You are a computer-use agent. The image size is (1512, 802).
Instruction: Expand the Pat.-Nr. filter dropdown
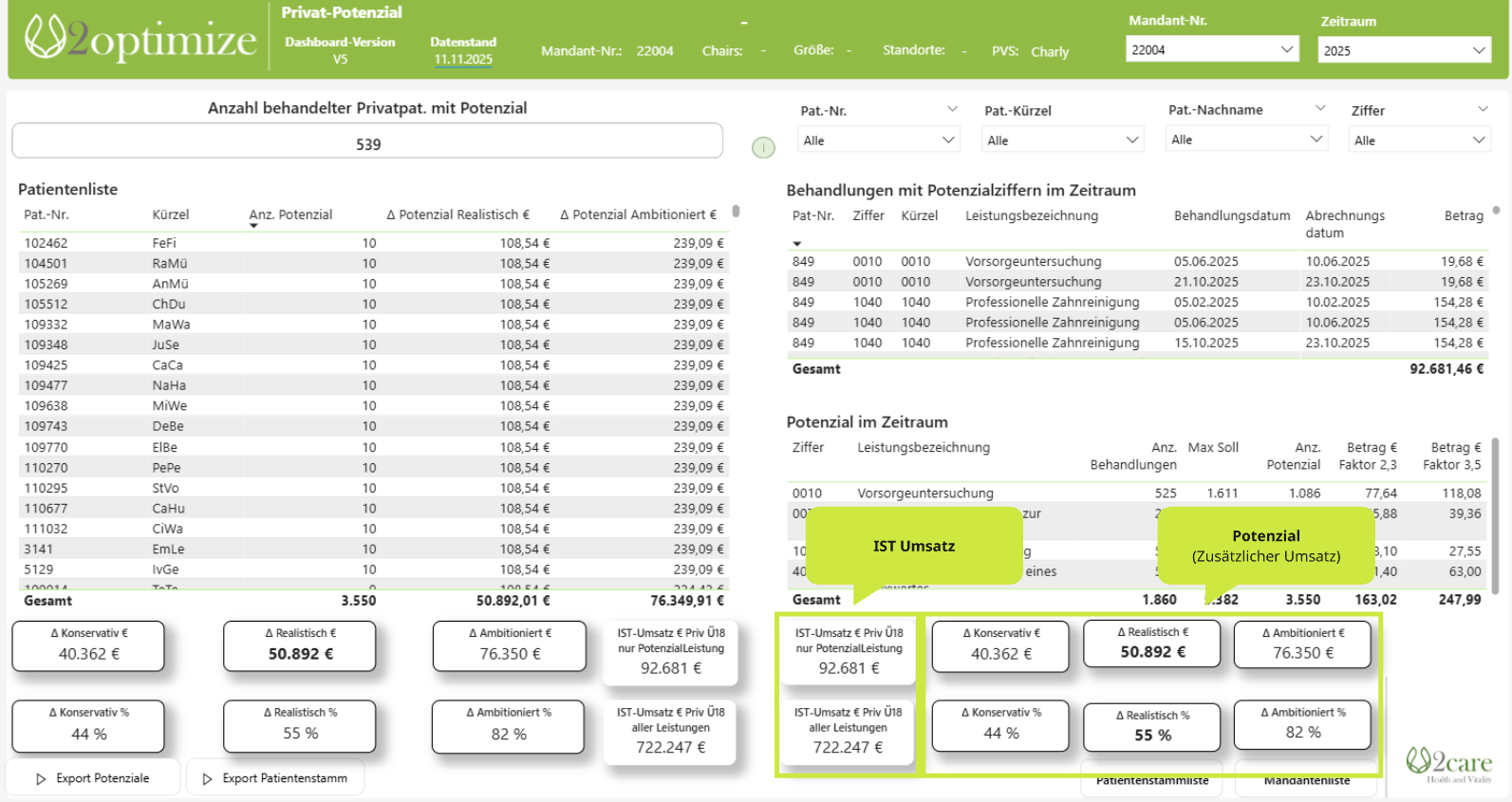pyautogui.click(x=878, y=140)
